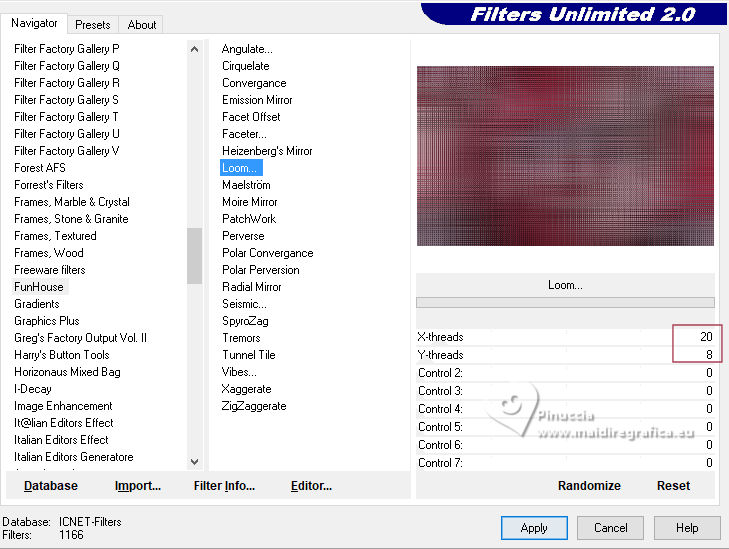Click the category list scrollbar thumb
This screenshot has width=729, height=549.
pyautogui.click(x=194, y=256)
